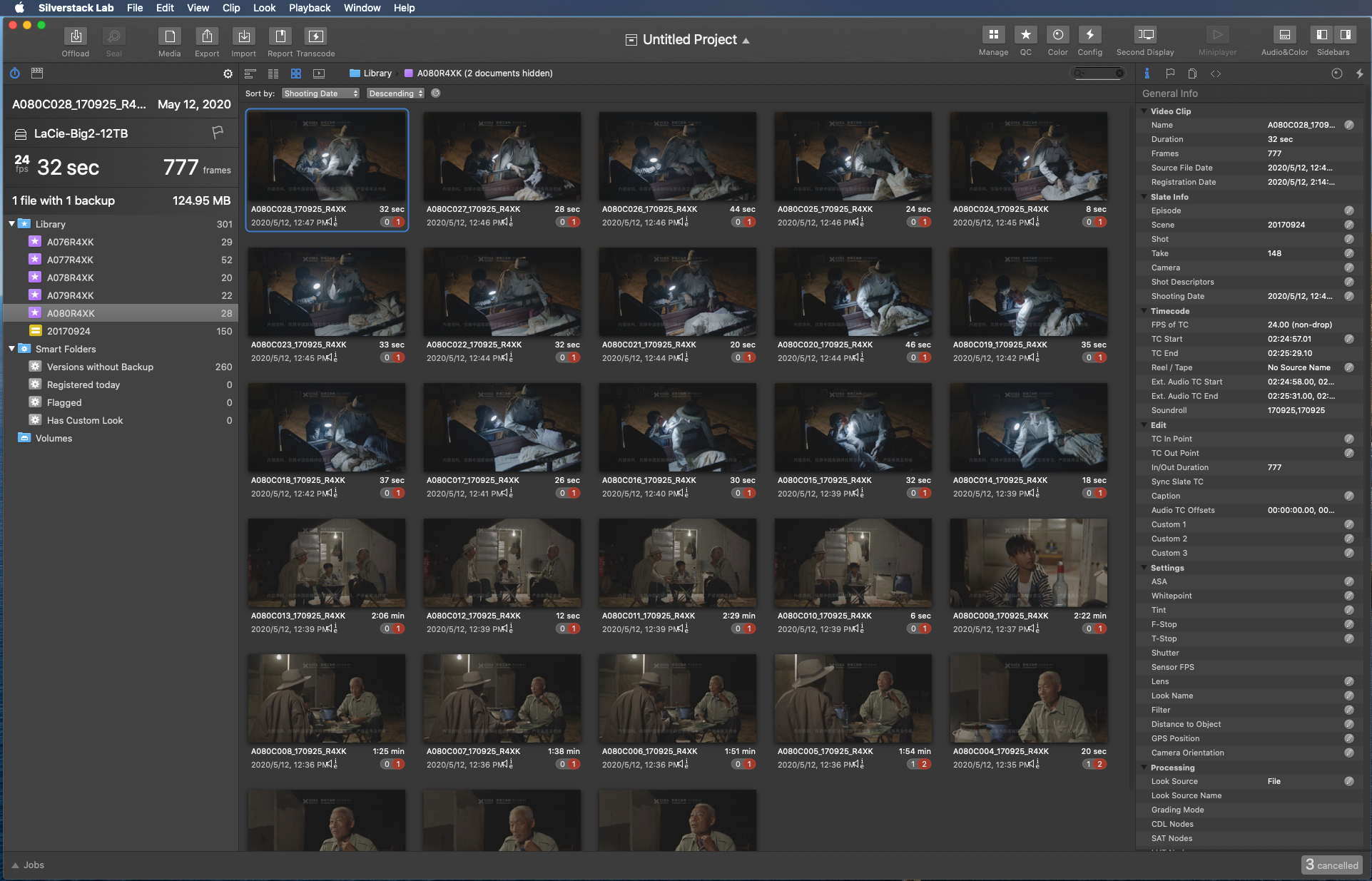This screenshot has width=1372, height=881.
Task: Select the A079R4XK bin in Library
Action: click(x=70, y=295)
